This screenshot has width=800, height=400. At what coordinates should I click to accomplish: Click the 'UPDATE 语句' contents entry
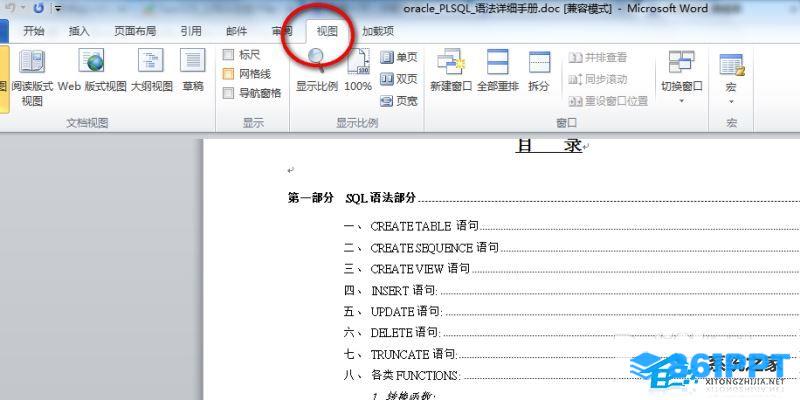click(x=407, y=311)
